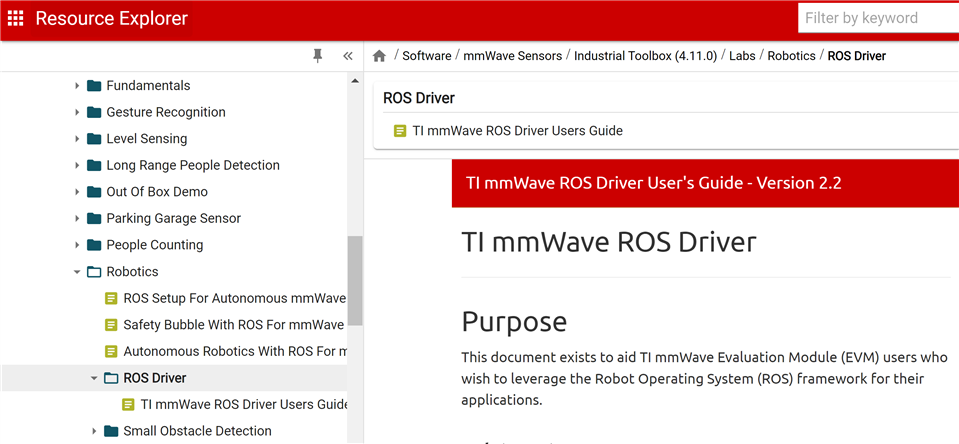Image resolution: width=959 pixels, height=444 pixels.
Task: Click the Out Of Box Demo folder icon
Action: [94, 192]
